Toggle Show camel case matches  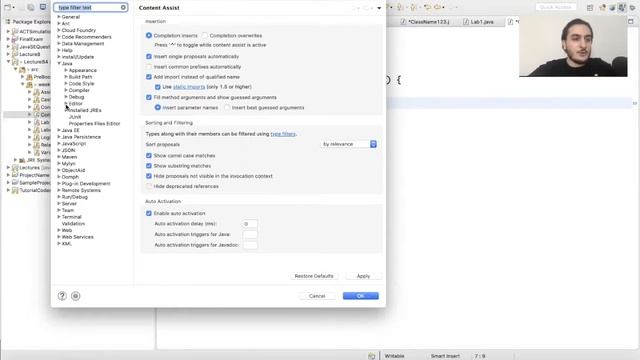point(149,156)
